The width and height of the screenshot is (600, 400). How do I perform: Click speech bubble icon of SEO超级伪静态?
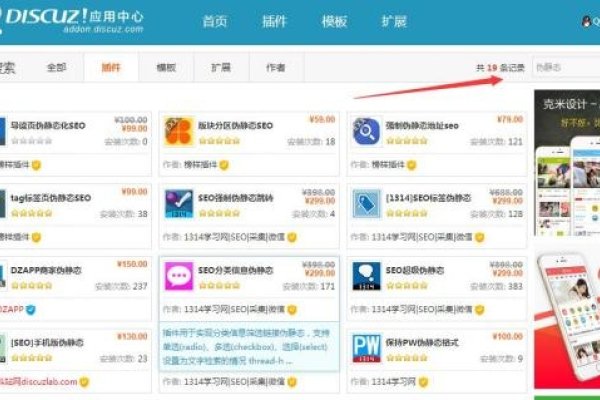(x=366, y=276)
